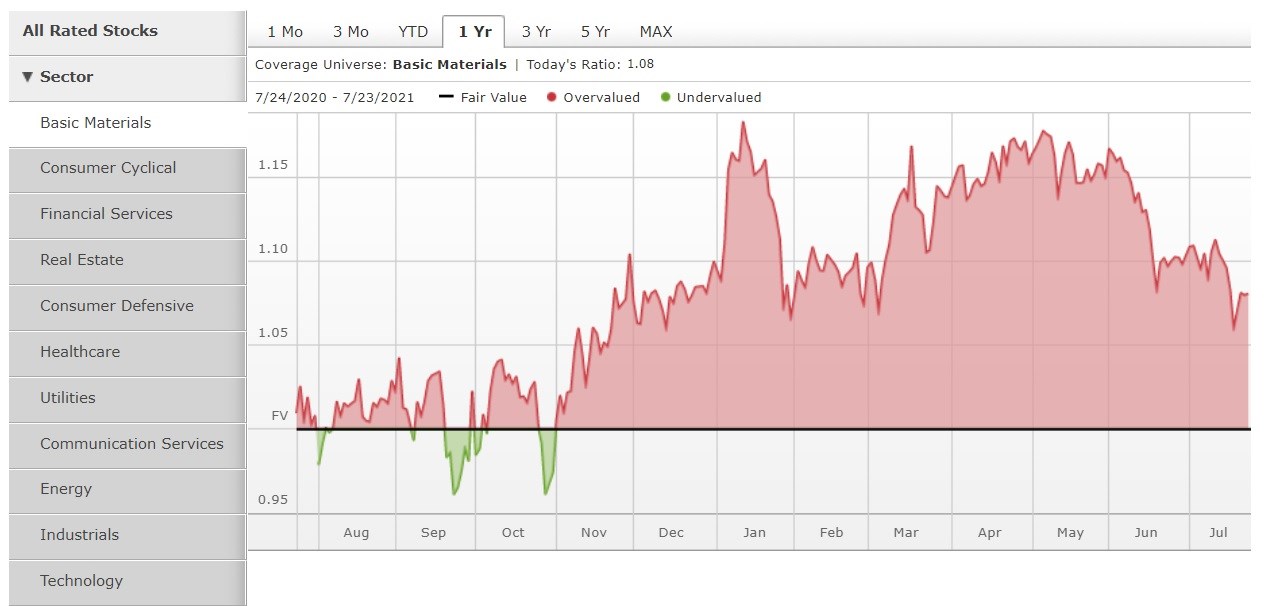The height and width of the screenshot is (606, 1275).
Task: Select the MAX range tab
Action: point(656,32)
